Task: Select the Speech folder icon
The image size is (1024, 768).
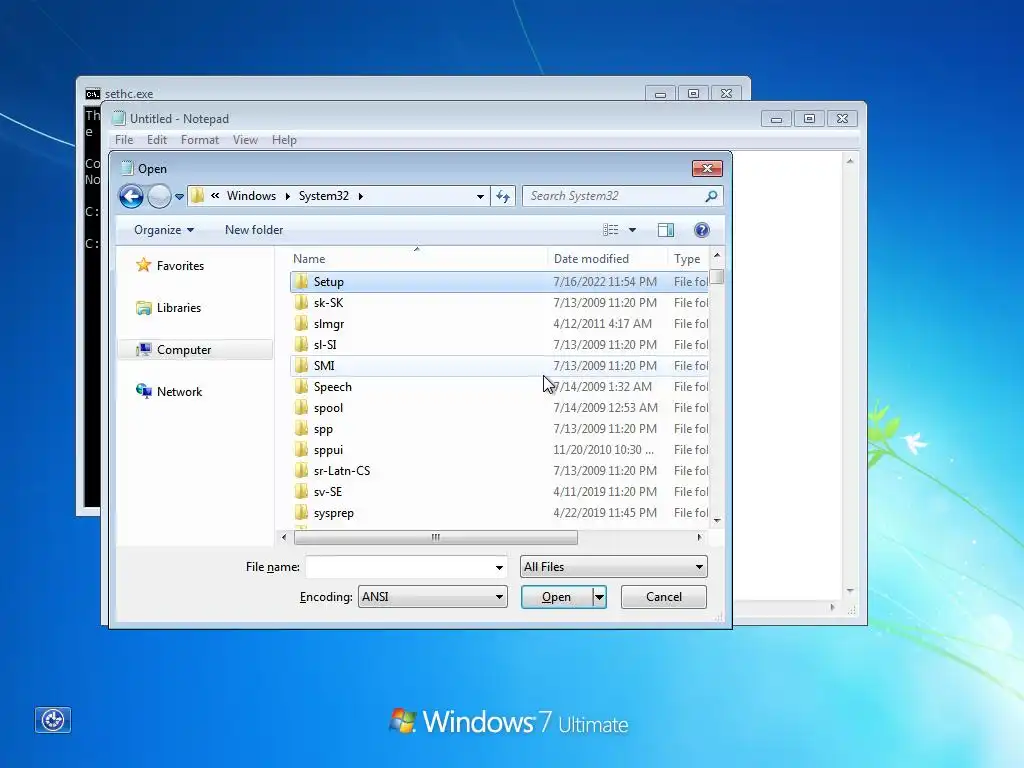Action: click(x=301, y=387)
